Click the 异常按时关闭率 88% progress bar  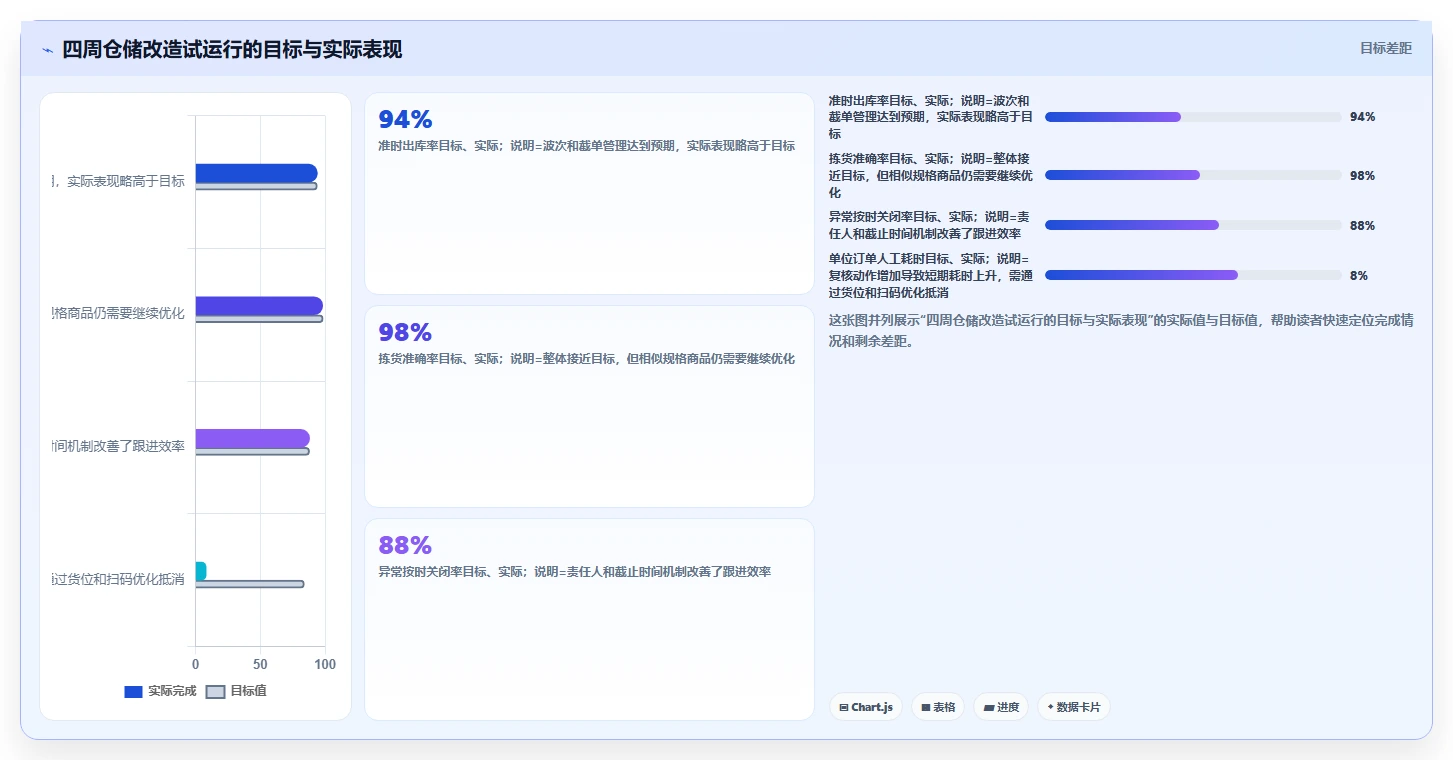pos(1193,225)
